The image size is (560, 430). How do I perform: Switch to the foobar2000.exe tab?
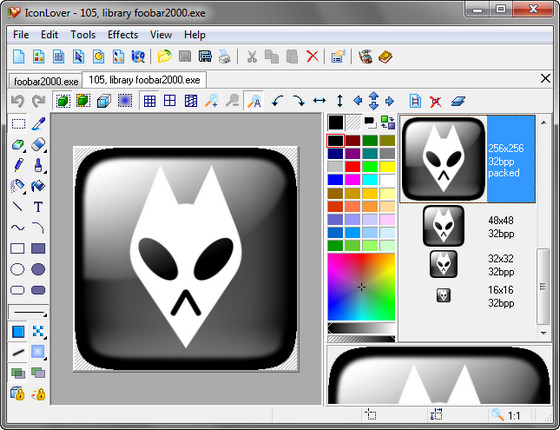tap(46, 81)
